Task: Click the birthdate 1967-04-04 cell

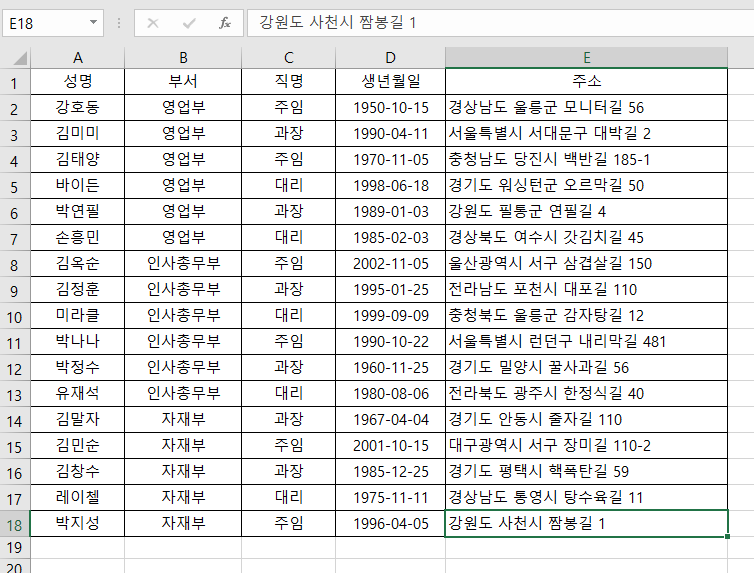Action: pos(390,419)
